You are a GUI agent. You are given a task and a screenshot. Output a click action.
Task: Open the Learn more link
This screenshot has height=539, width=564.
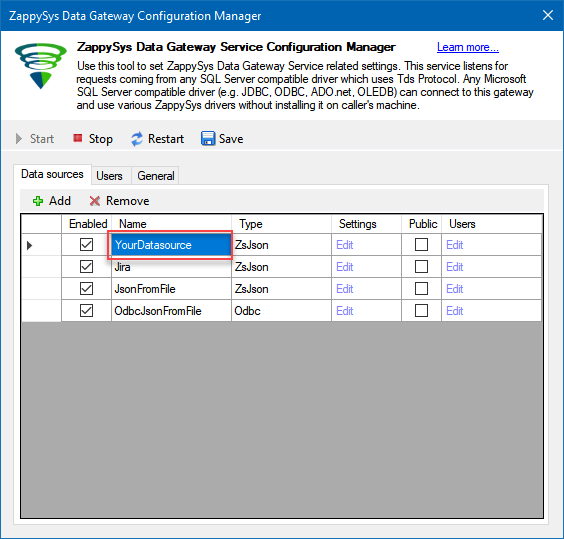pyautogui.click(x=468, y=47)
